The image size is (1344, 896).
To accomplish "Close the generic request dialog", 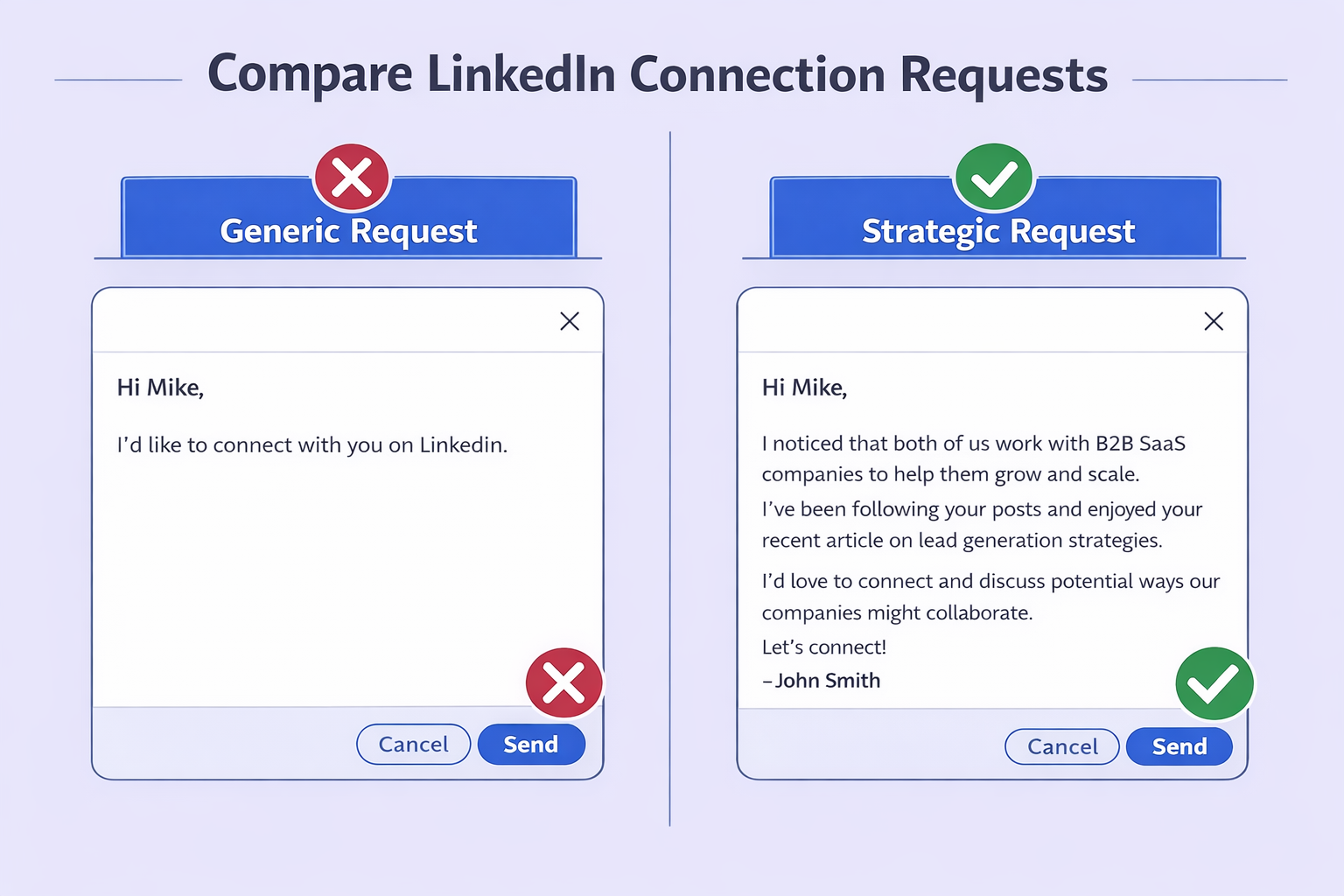I will tap(570, 321).
